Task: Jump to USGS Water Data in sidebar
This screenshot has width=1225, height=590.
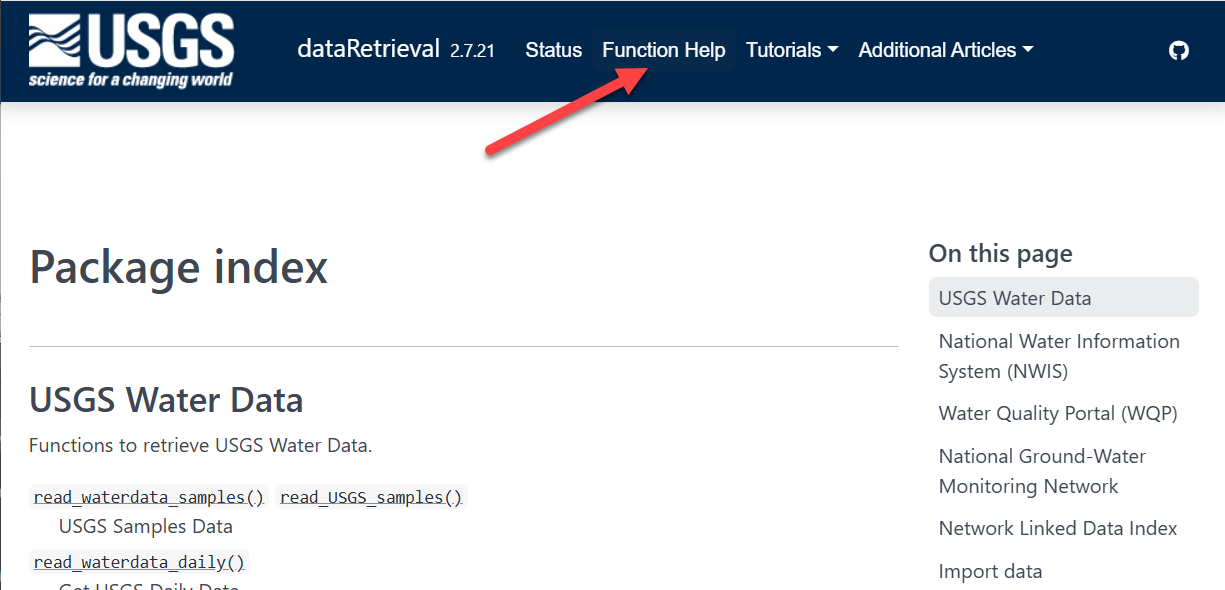Action: [x=1014, y=298]
